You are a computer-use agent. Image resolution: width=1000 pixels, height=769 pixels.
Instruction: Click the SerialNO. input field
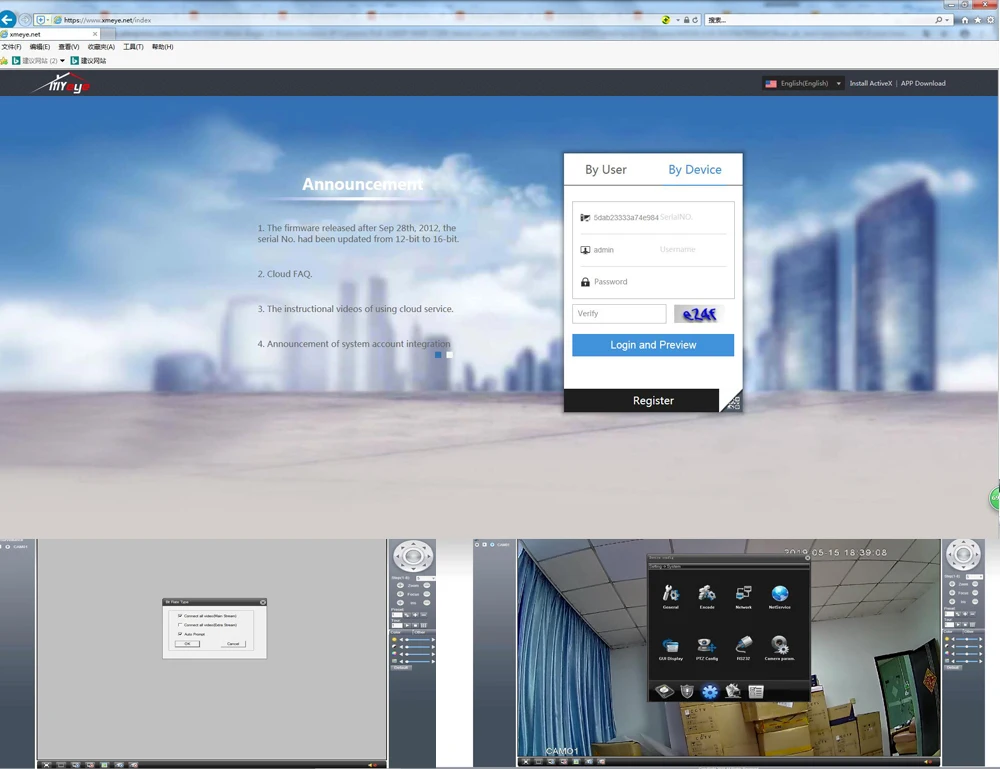(653, 217)
